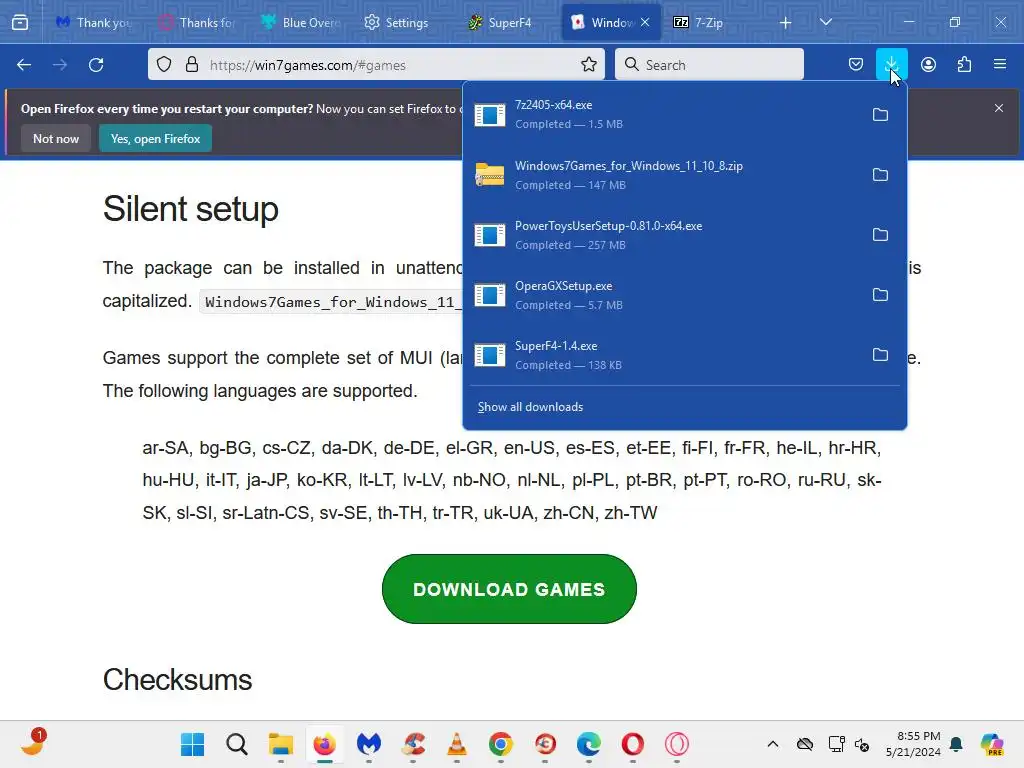The height and width of the screenshot is (768, 1024).
Task: Switch to the Thank you tab
Action: [x=94, y=23]
